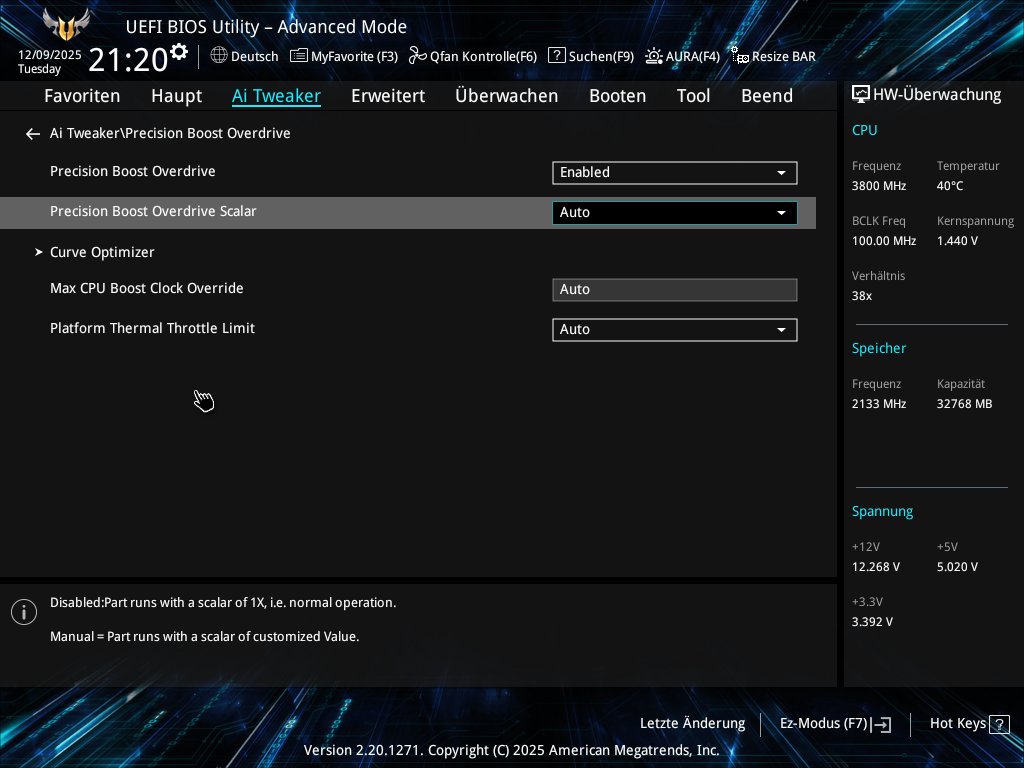This screenshot has width=1024, height=768.
Task: Open the Beend exit tab
Action: coord(767,95)
